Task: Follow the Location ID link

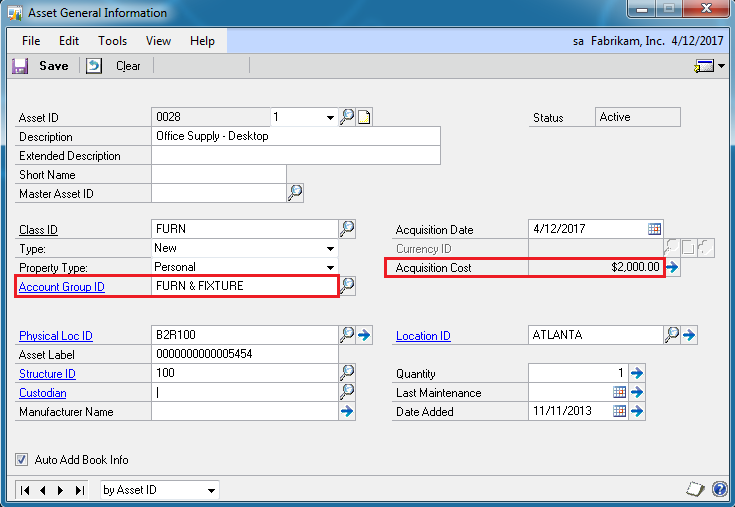Action: [x=423, y=336]
